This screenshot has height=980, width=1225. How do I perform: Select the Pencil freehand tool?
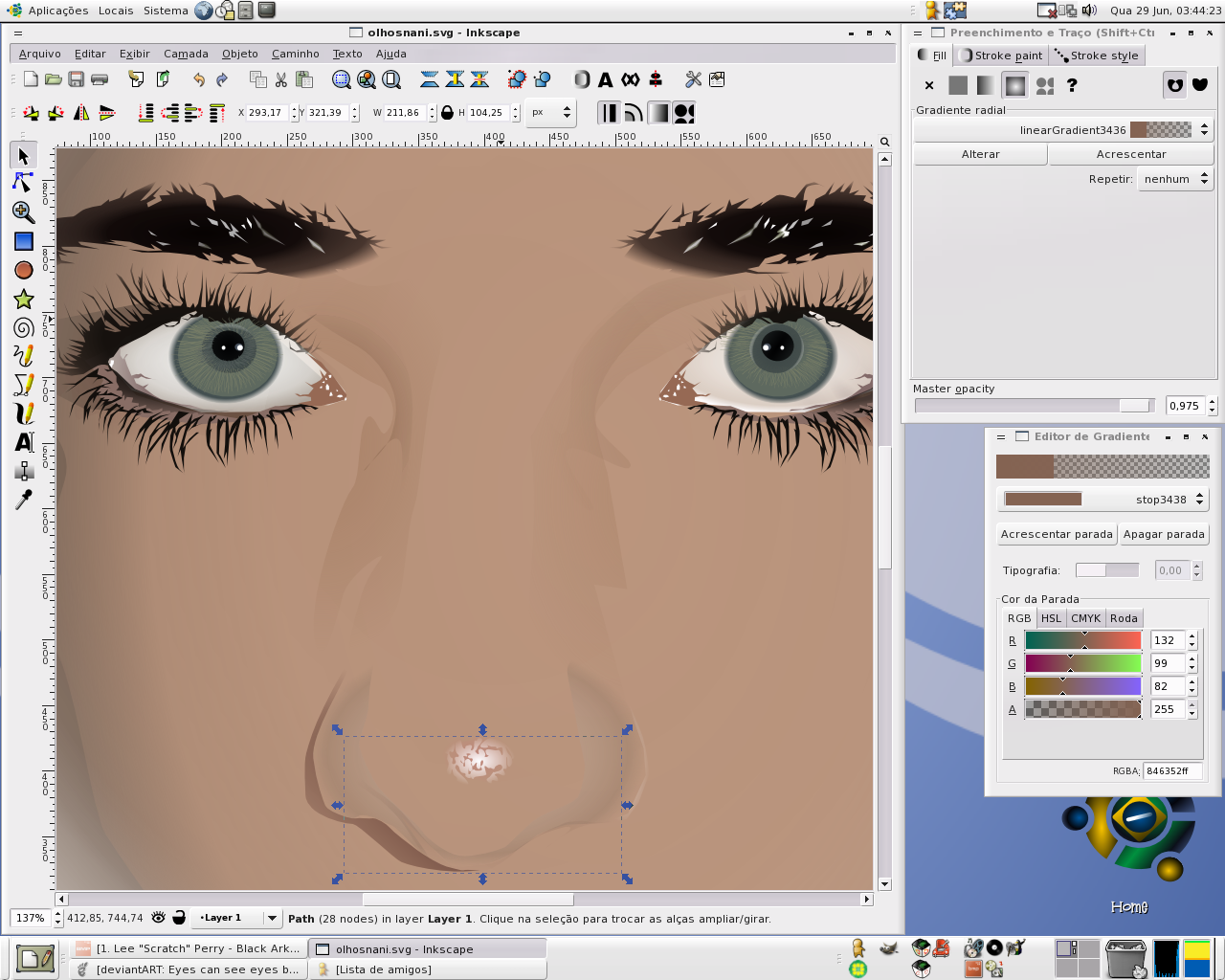(x=24, y=355)
